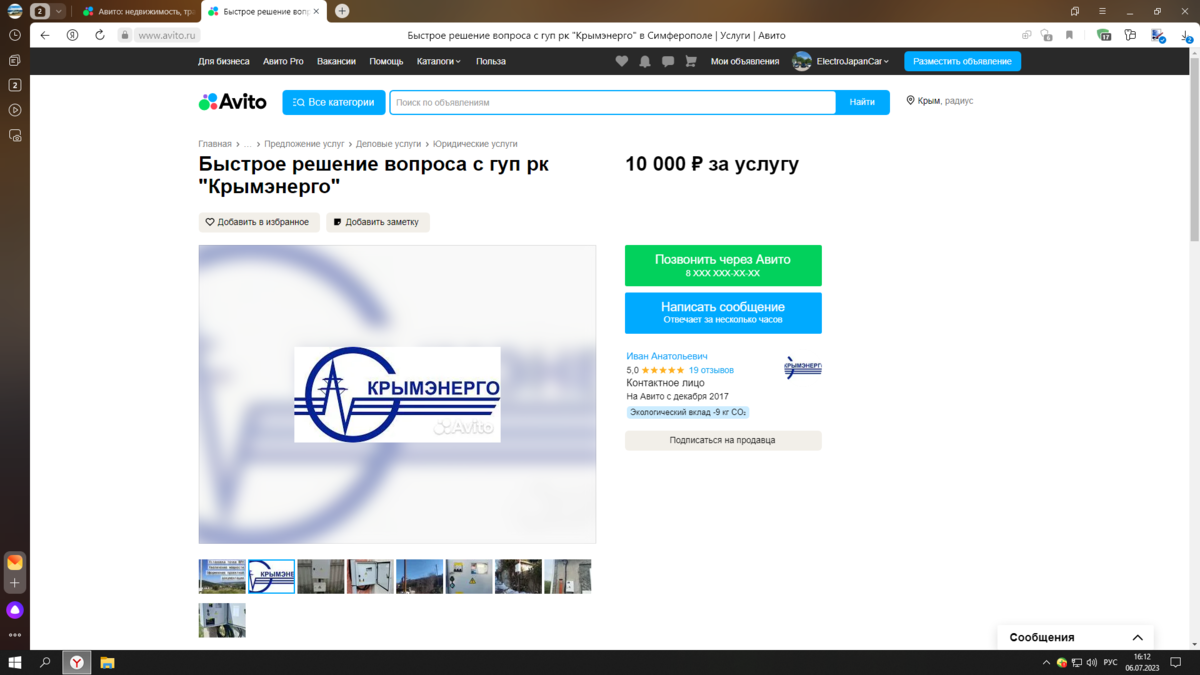
Task: Open a new browser tab with plus button
Action: coord(342,11)
